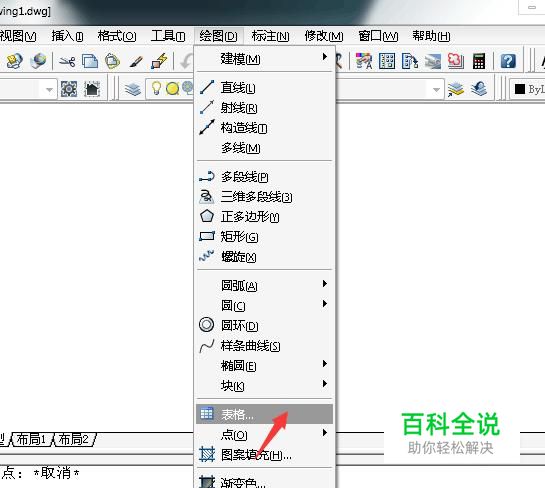The height and width of the screenshot is (488, 545).
Task: Toggle the layer lightbulb on/off
Action: [x=156, y=88]
